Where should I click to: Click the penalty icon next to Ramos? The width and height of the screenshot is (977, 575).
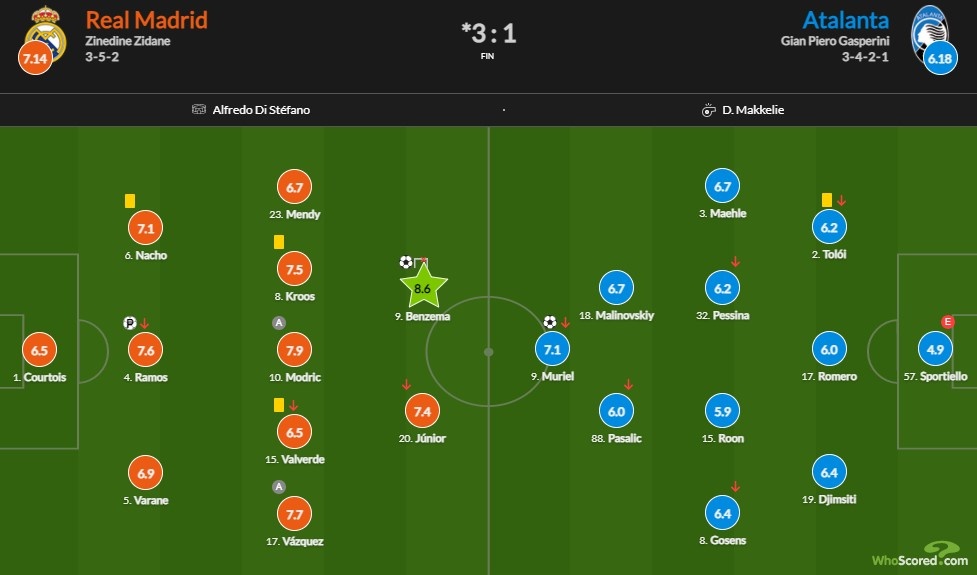129,322
